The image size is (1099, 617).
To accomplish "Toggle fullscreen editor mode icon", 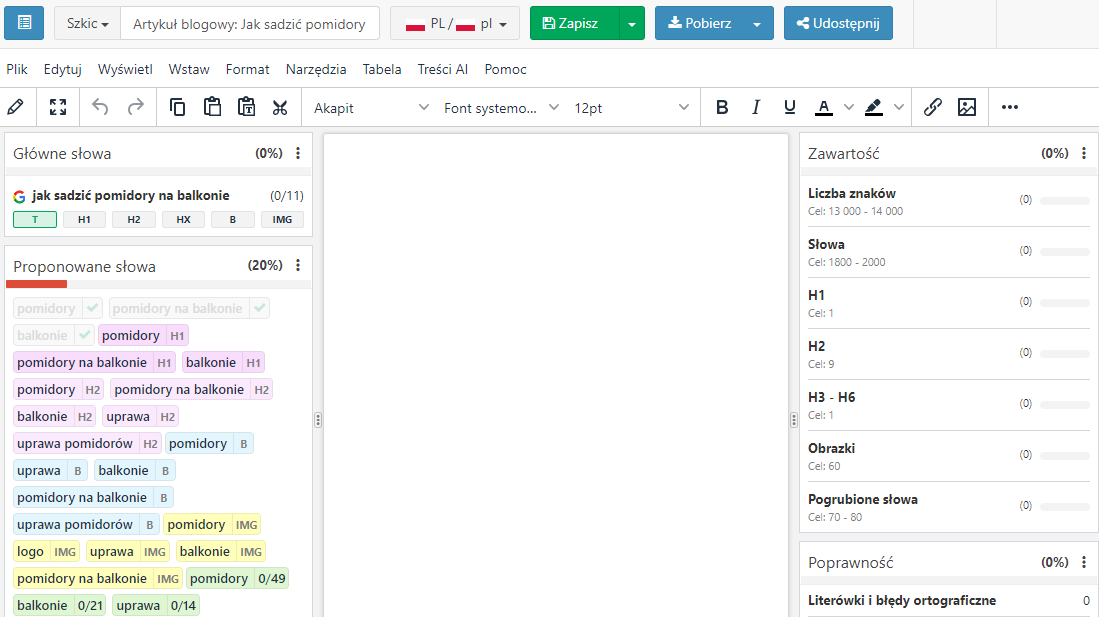I will (x=58, y=107).
